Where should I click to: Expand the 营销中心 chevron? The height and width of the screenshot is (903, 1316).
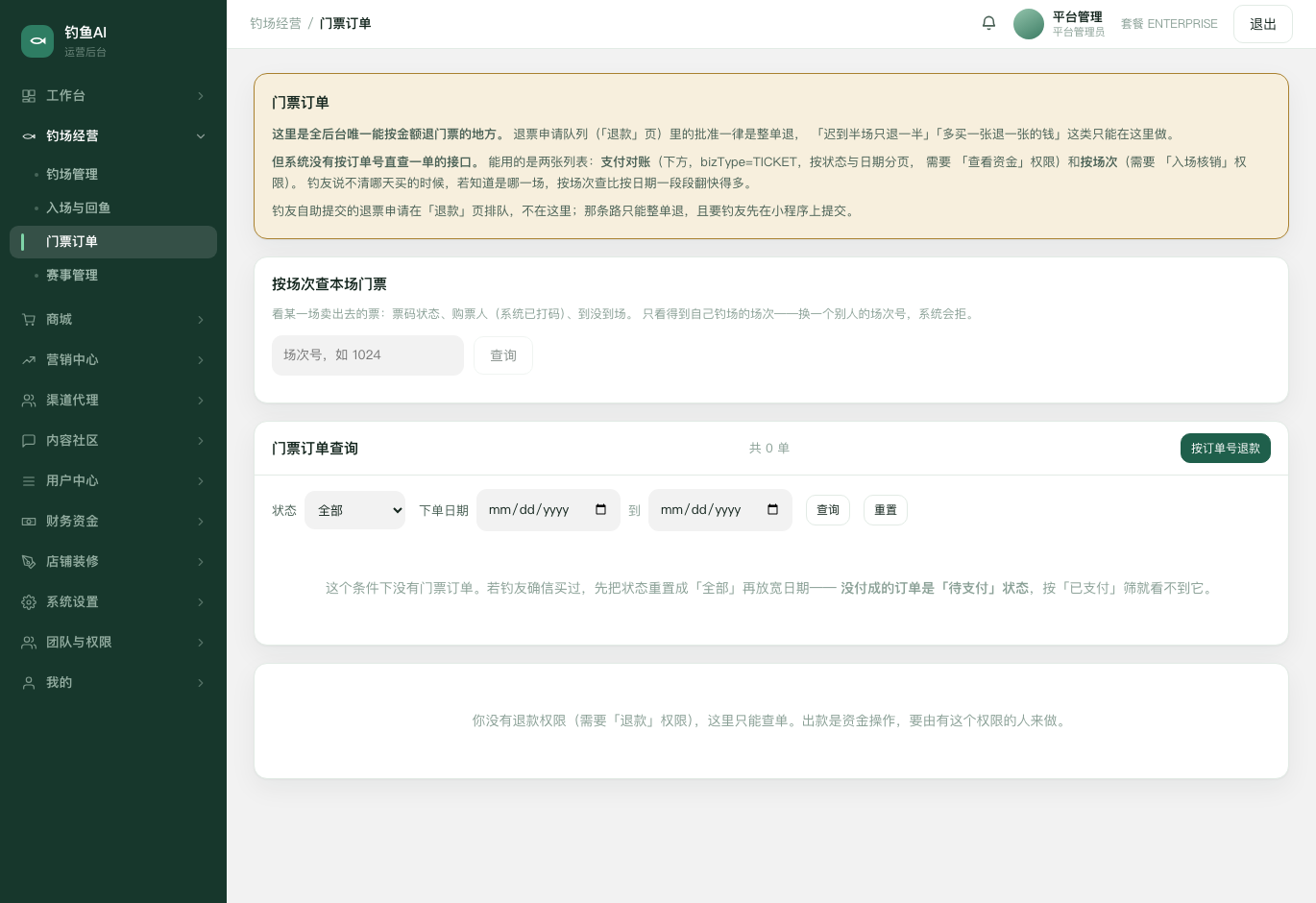click(x=201, y=360)
